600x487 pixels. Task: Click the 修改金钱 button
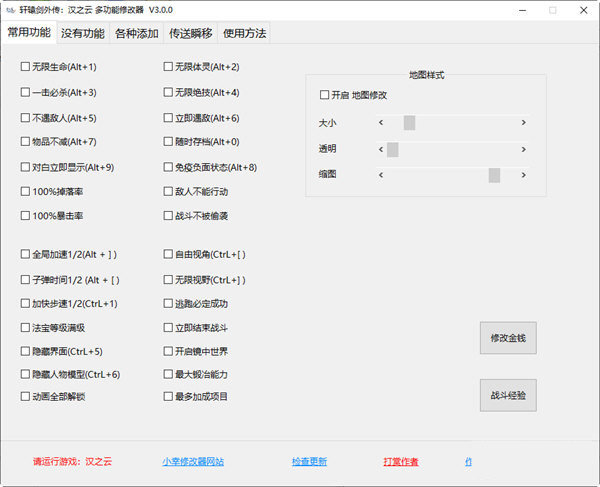click(508, 338)
